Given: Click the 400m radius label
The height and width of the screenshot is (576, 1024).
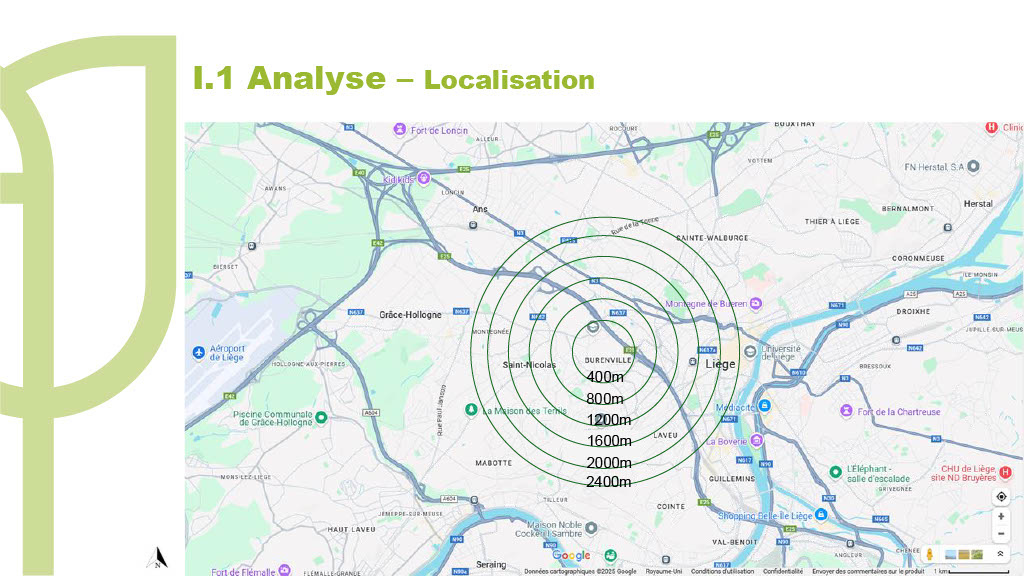Looking at the screenshot, I should (x=605, y=377).
